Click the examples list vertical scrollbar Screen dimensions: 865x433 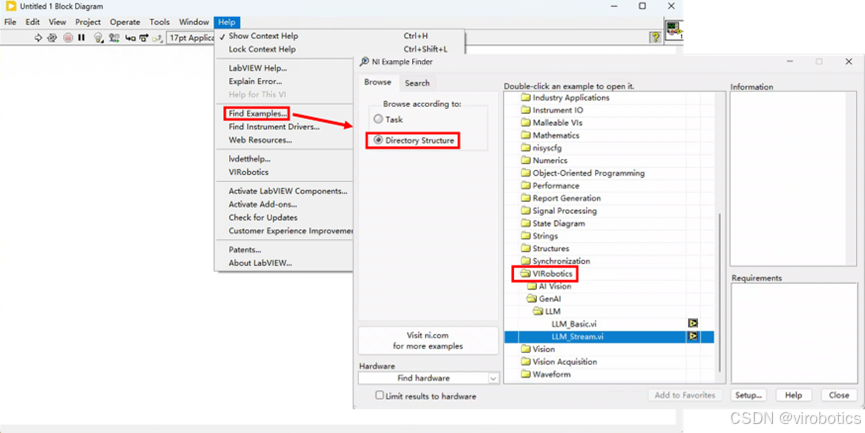tap(719, 292)
